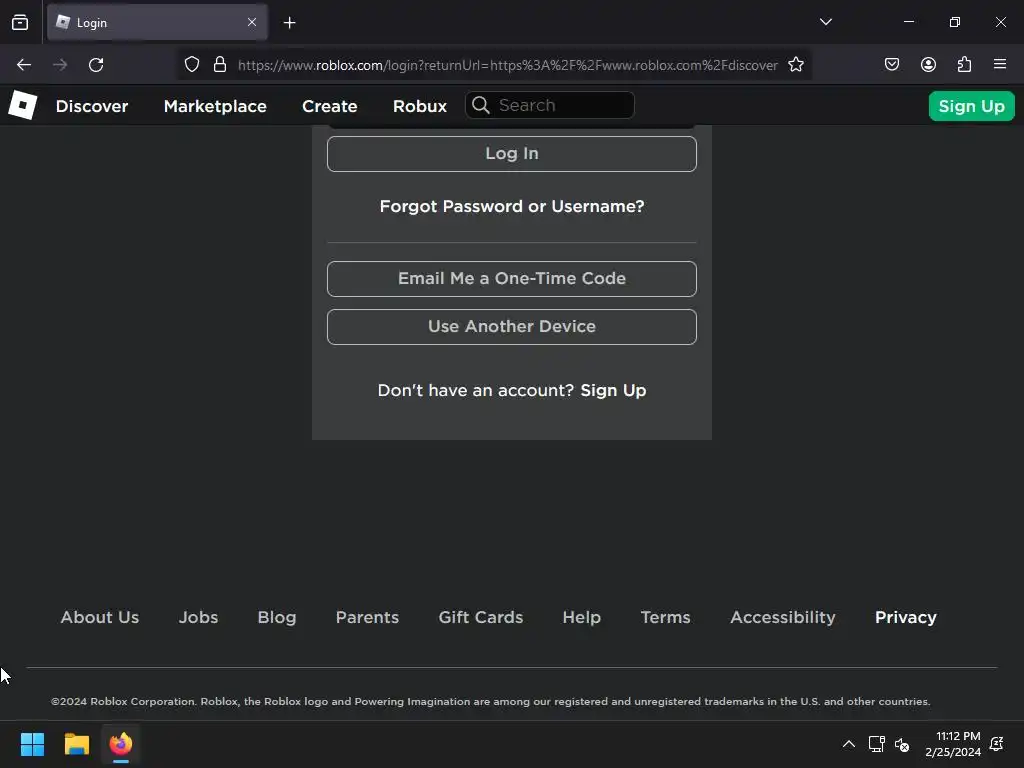Select the Login browser tab

pyautogui.click(x=157, y=22)
